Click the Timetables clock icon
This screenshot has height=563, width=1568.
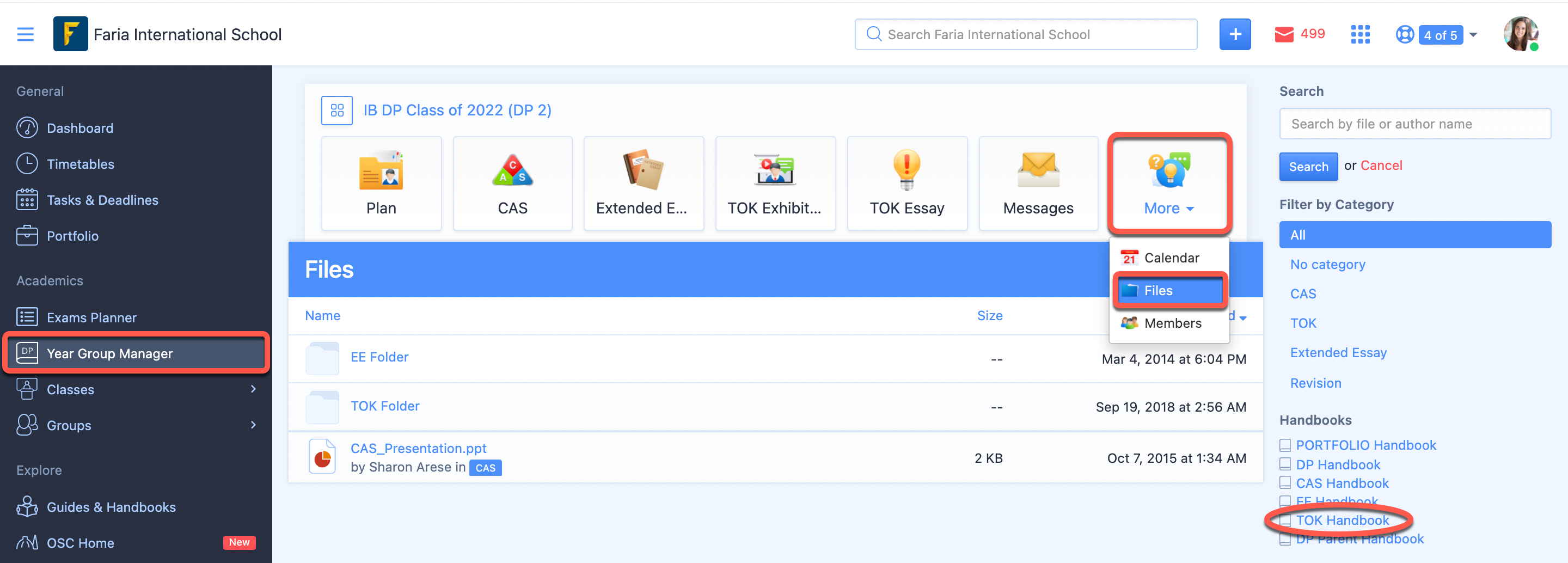27,164
